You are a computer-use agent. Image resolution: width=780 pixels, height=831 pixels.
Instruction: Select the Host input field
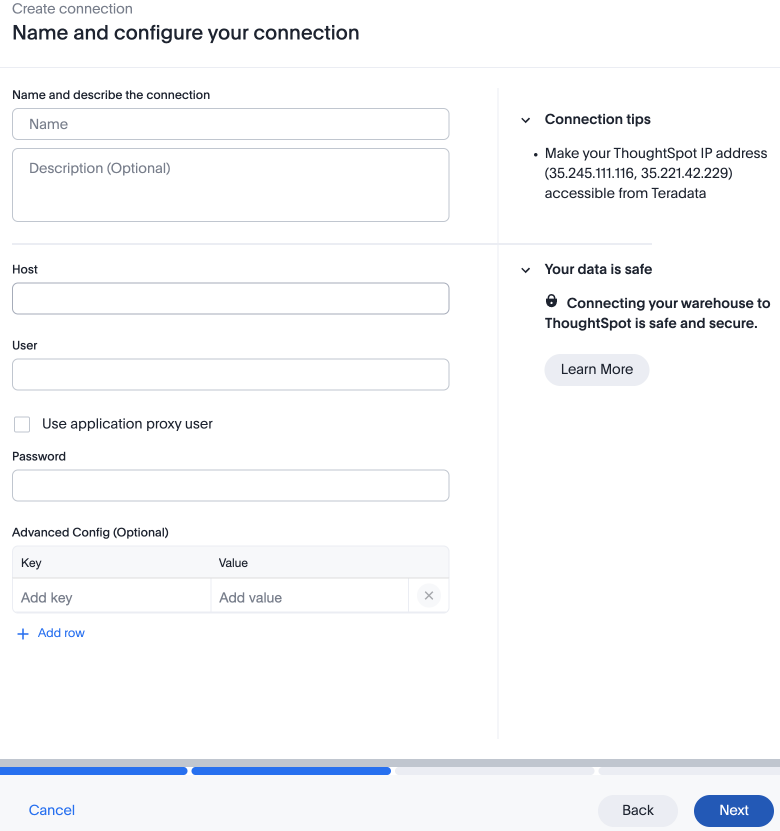[231, 298]
